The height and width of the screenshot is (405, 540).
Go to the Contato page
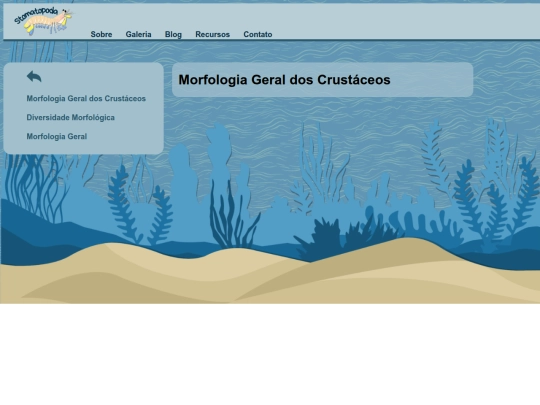258,34
